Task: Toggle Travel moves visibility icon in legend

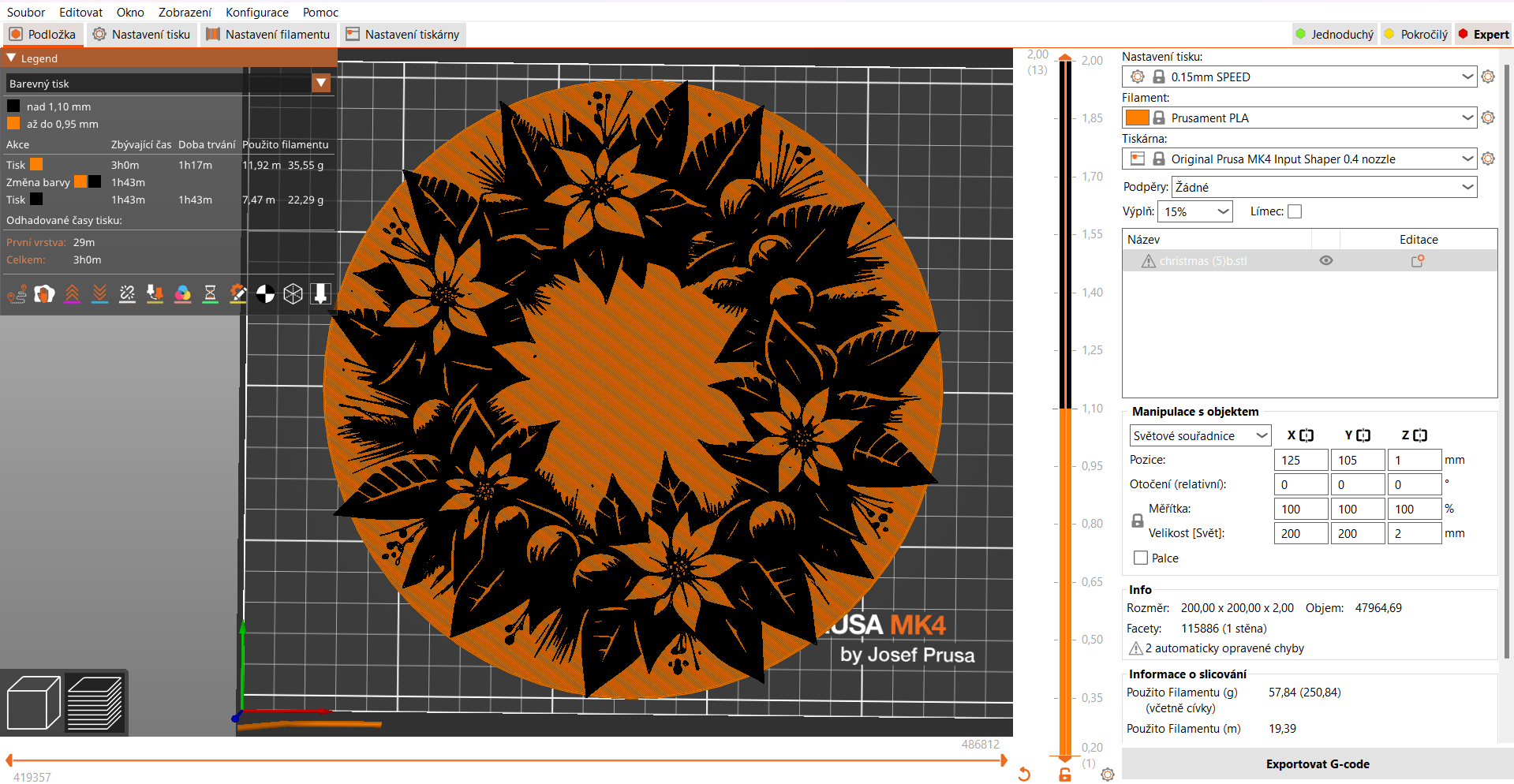Action: 17,294
